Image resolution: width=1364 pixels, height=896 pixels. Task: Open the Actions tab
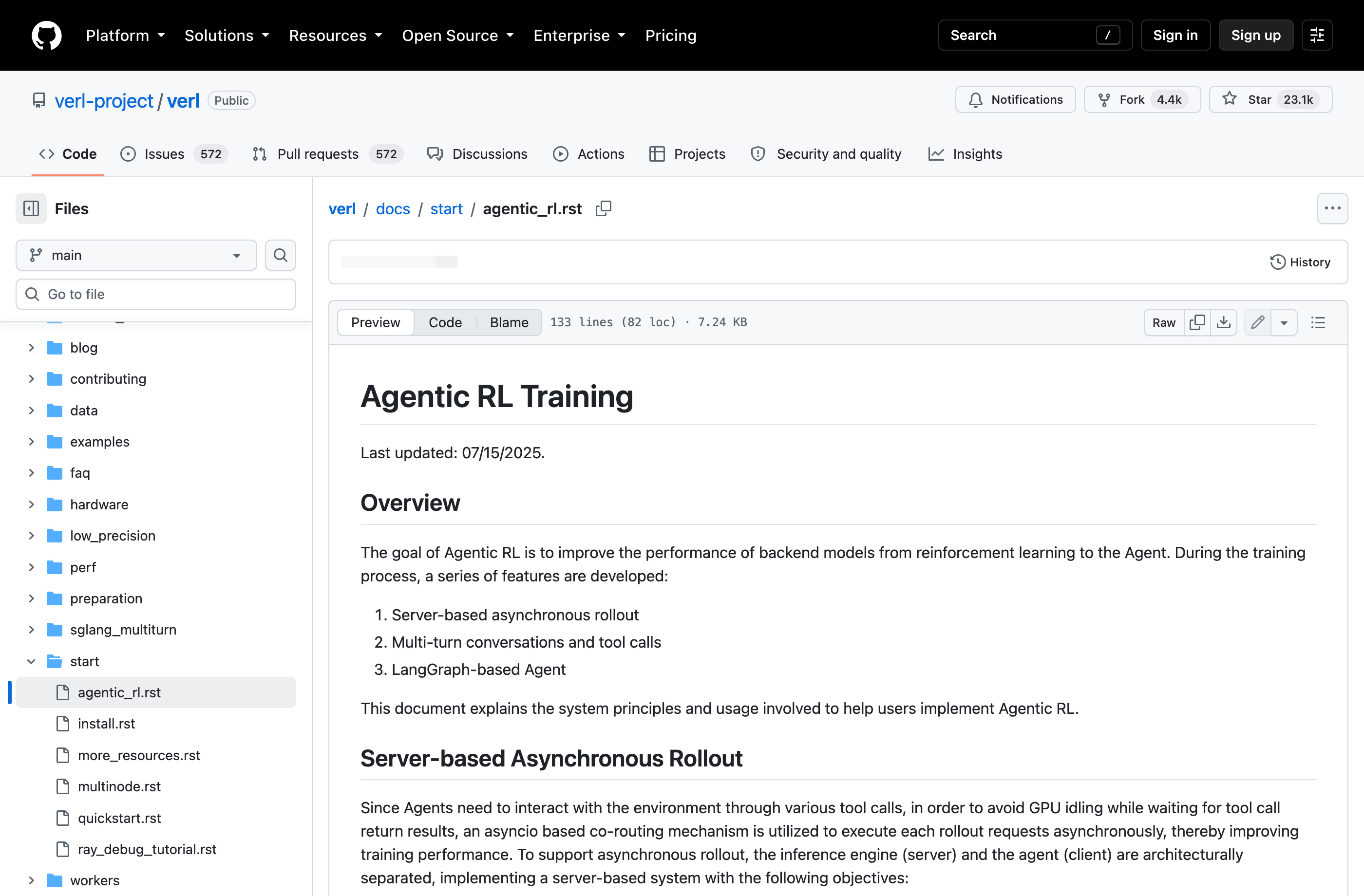pyautogui.click(x=588, y=154)
